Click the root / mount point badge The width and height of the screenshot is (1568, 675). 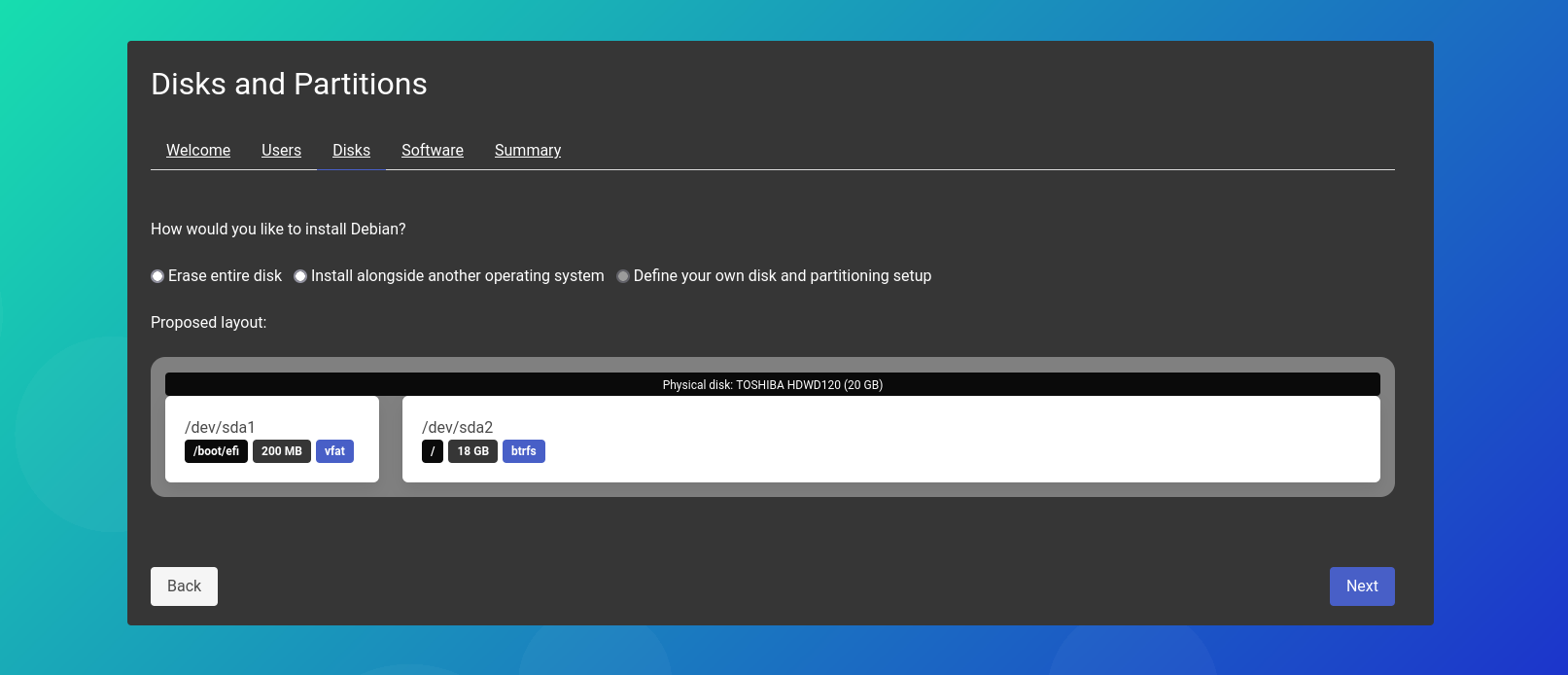click(x=433, y=451)
